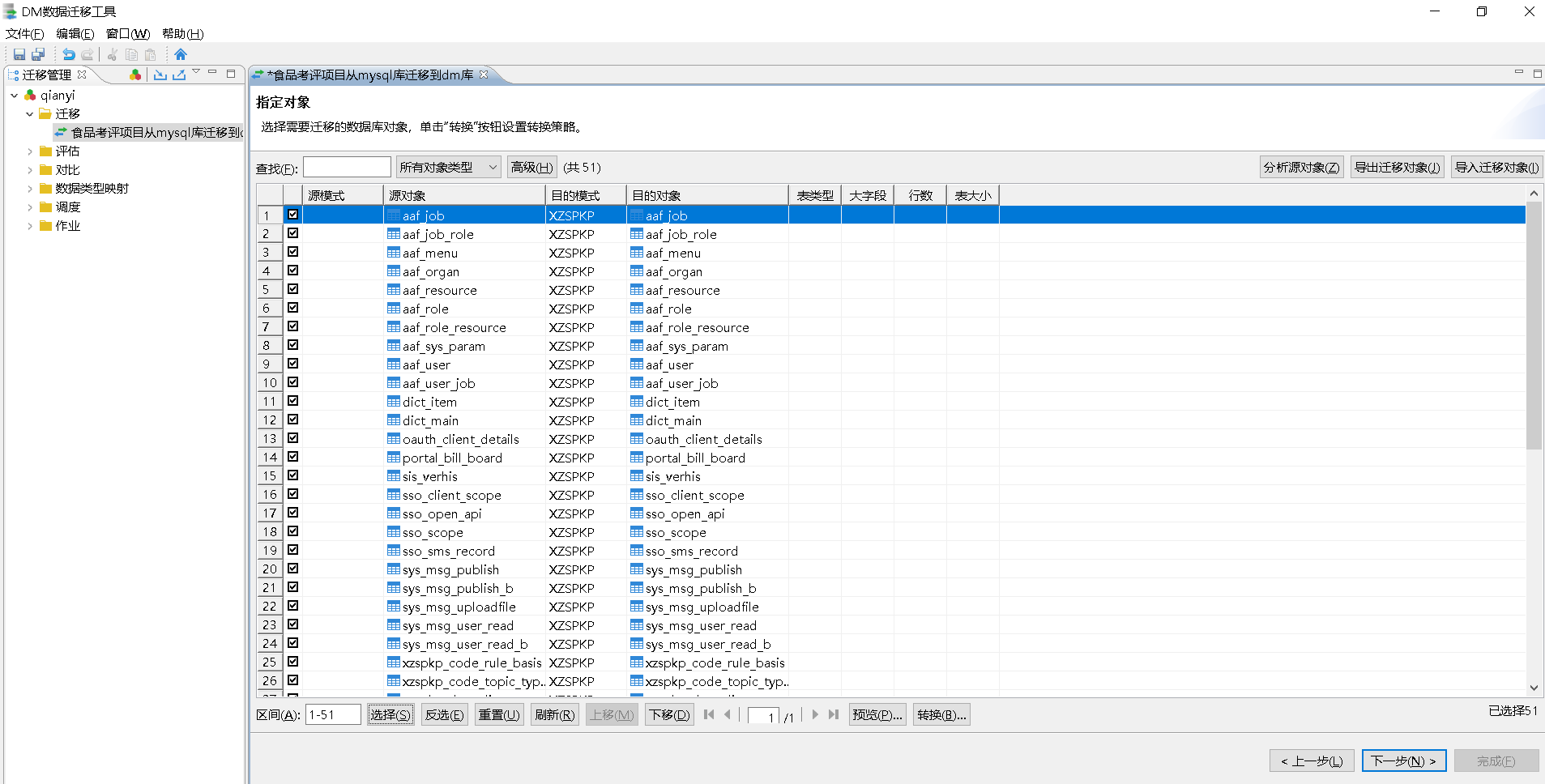Toggle checkbox of sis_verhis row 15
The image size is (1545, 784).
tap(292, 475)
